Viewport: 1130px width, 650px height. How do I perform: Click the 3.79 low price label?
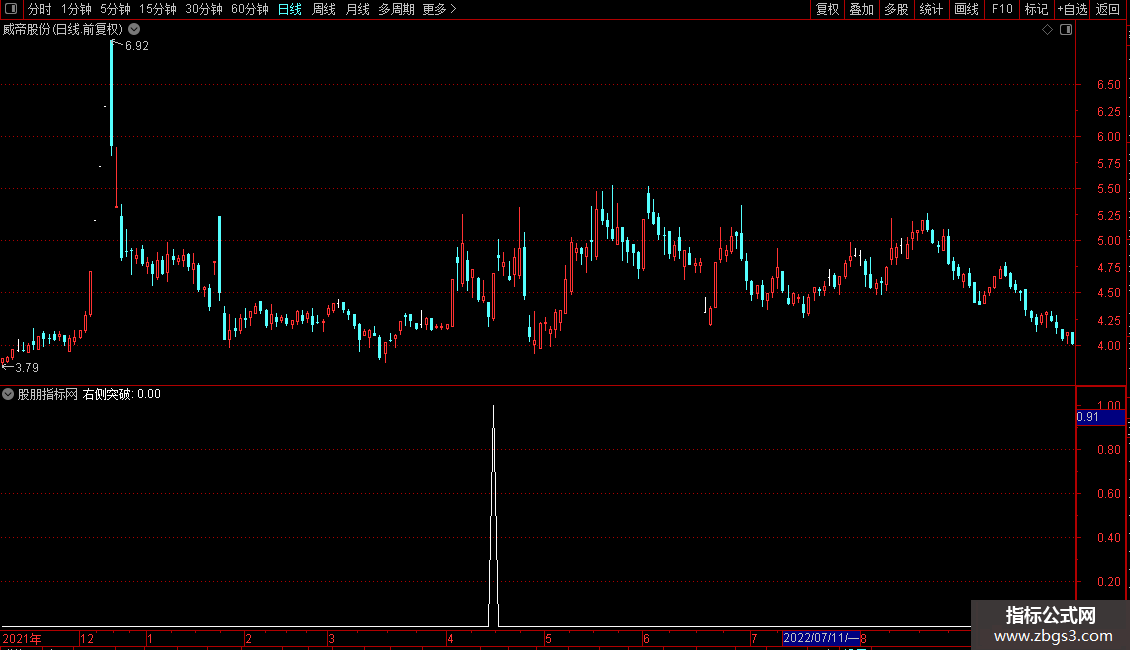click(27, 368)
